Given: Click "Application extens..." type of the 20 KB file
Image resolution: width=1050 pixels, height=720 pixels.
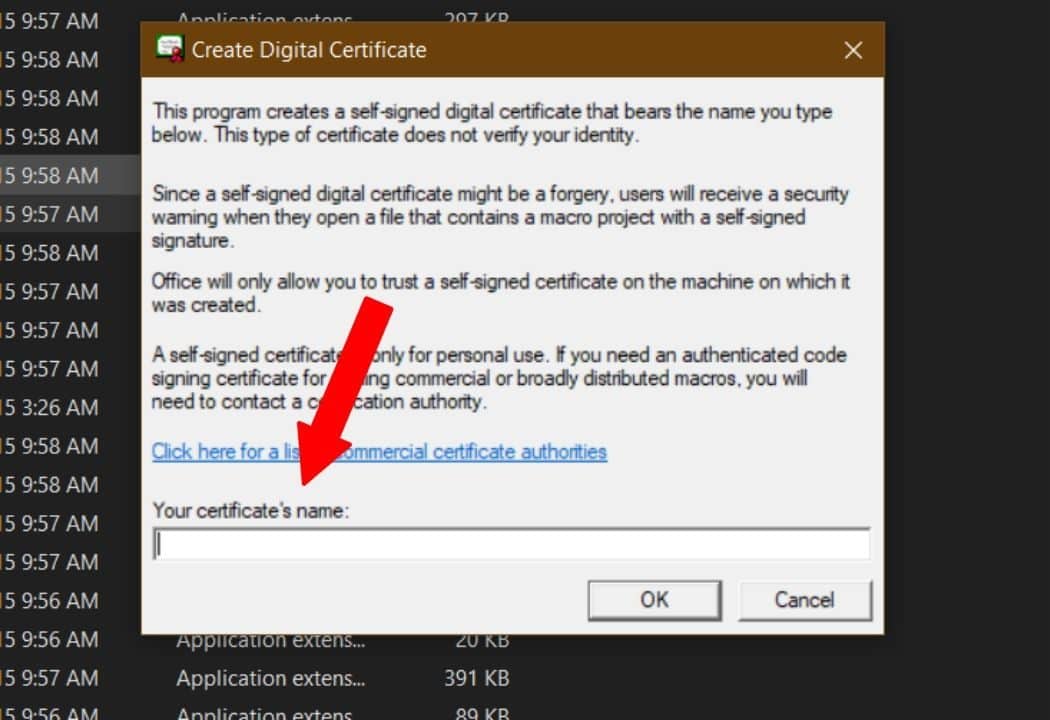Looking at the screenshot, I should coord(270,641).
